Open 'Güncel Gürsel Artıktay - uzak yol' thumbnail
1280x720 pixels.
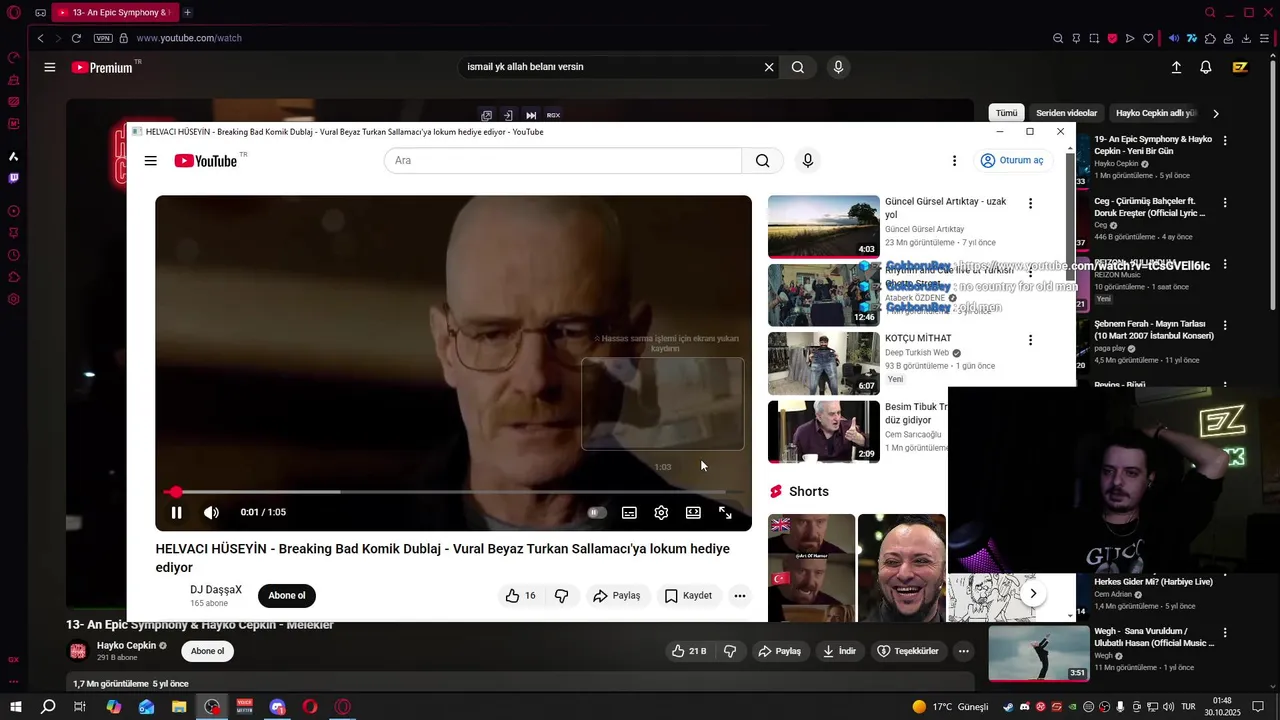824,227
